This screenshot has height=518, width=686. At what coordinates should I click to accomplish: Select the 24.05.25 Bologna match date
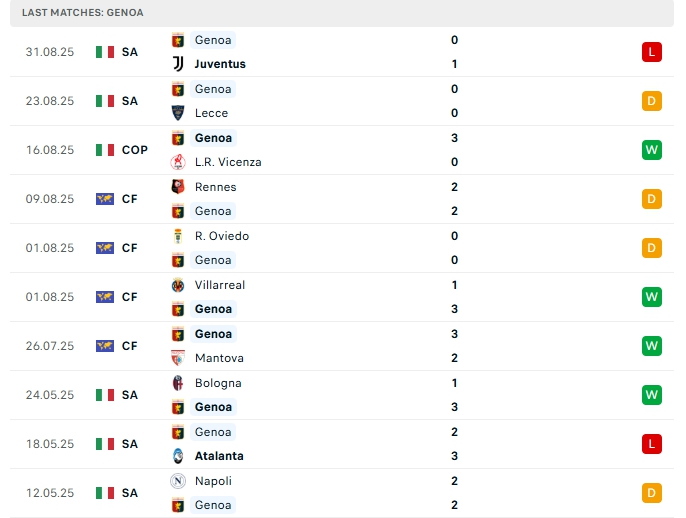click(x=50, y=395)
